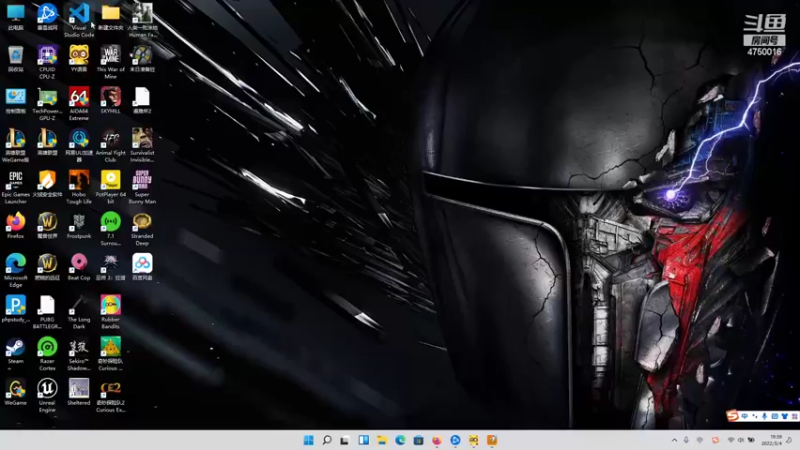
Task: Open the Frostpunk game shortcut
Action: coord(79,226)
